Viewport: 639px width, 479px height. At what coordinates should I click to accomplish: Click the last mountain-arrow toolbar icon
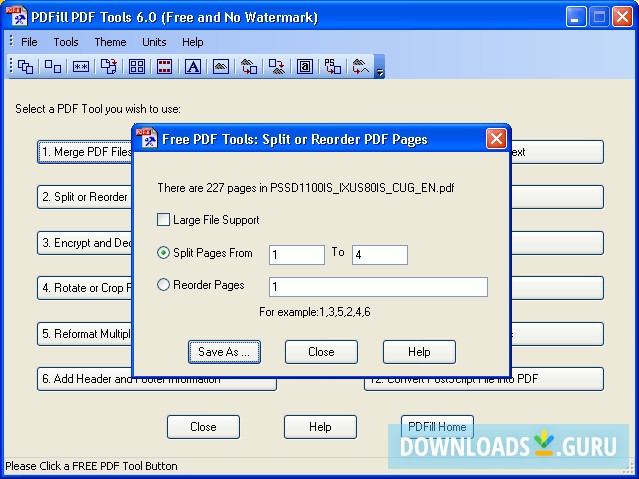361,66
